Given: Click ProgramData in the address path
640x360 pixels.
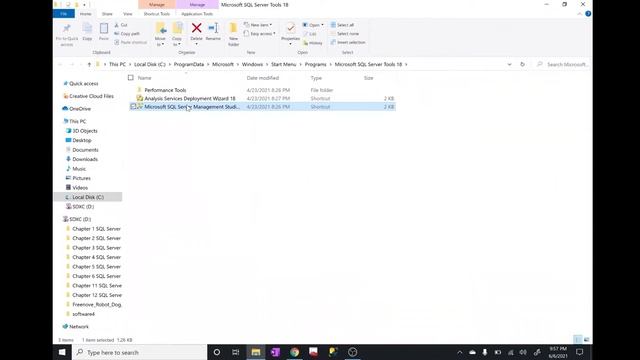Looking at the screenshot, I should tap(189, 64).
